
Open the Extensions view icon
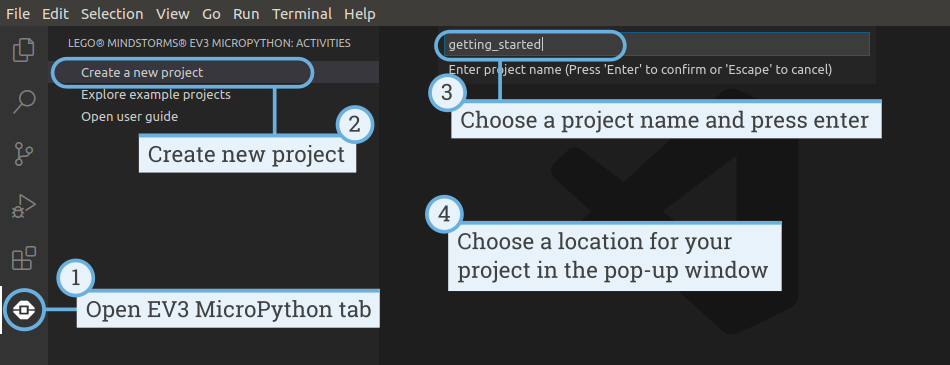coord(24,258)
